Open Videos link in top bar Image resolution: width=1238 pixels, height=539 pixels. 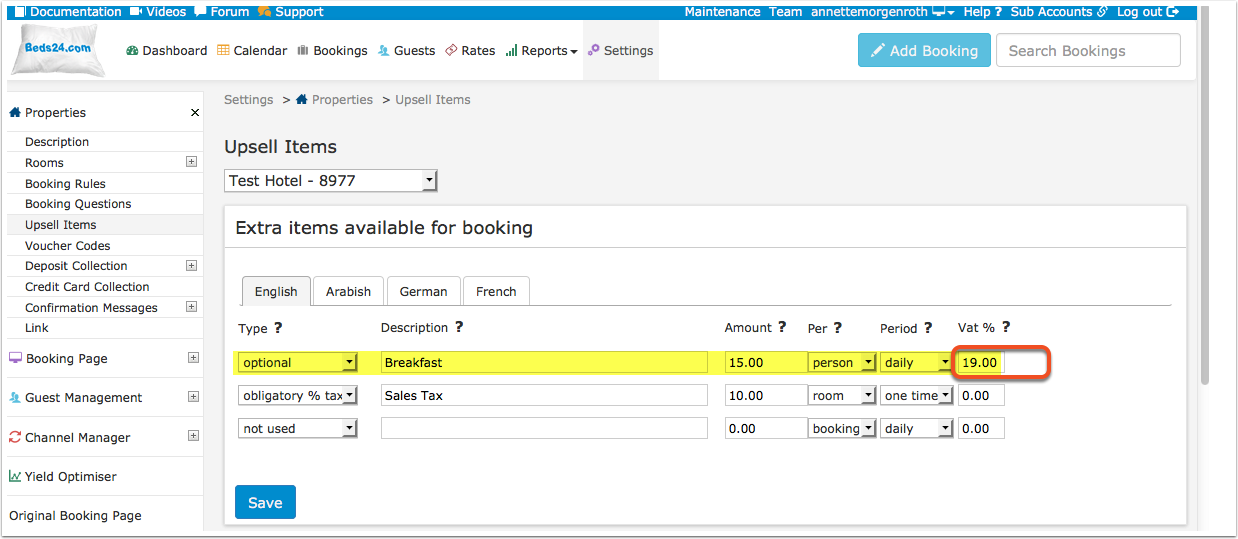(x=158, y=12)
